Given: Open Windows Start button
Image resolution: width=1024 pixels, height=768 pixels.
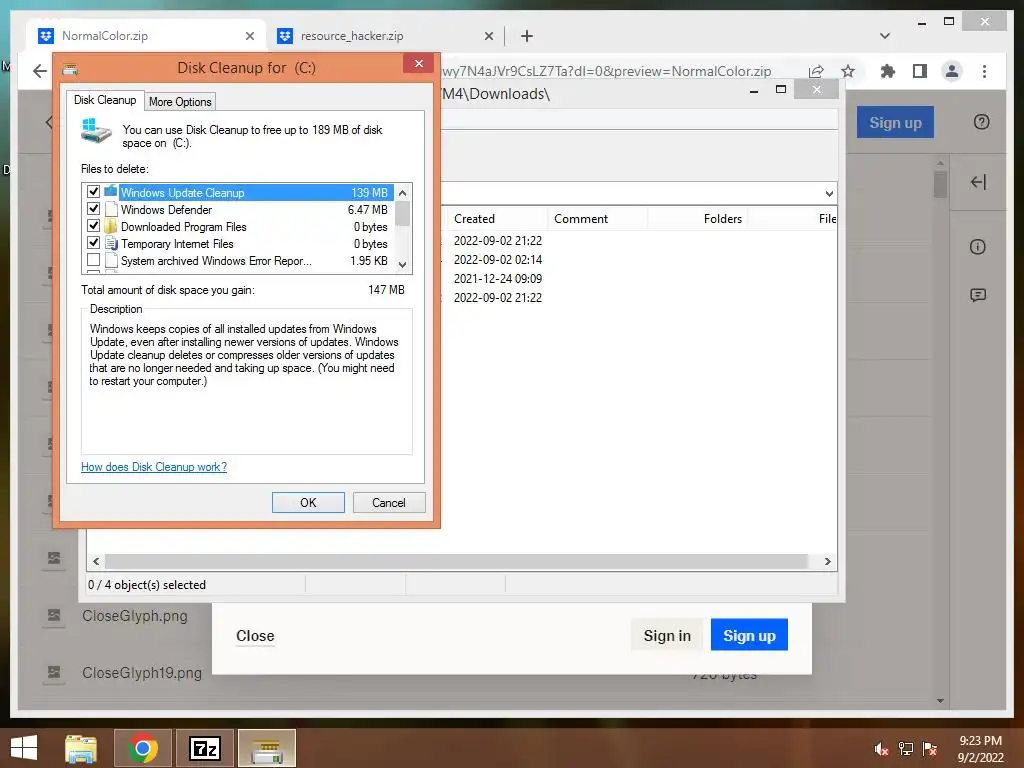Looking at the screenshot, I should coord(24,748).
